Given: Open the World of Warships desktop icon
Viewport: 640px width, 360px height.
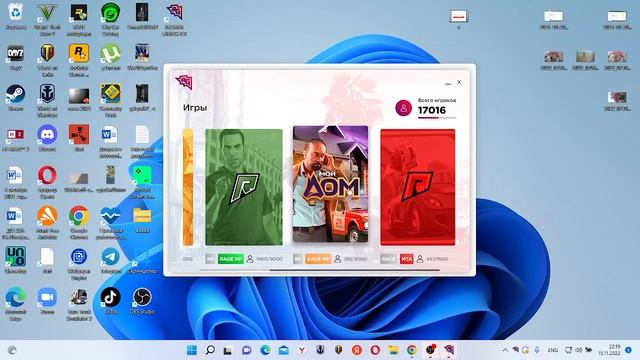Looking at the screenshot, I should point(47,100).
